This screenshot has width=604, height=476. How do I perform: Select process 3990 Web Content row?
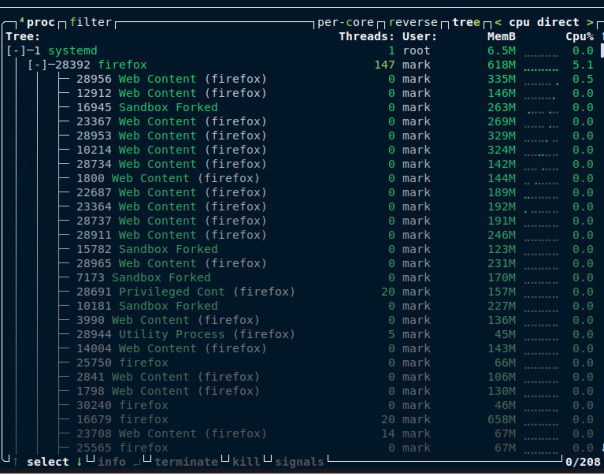300,320
